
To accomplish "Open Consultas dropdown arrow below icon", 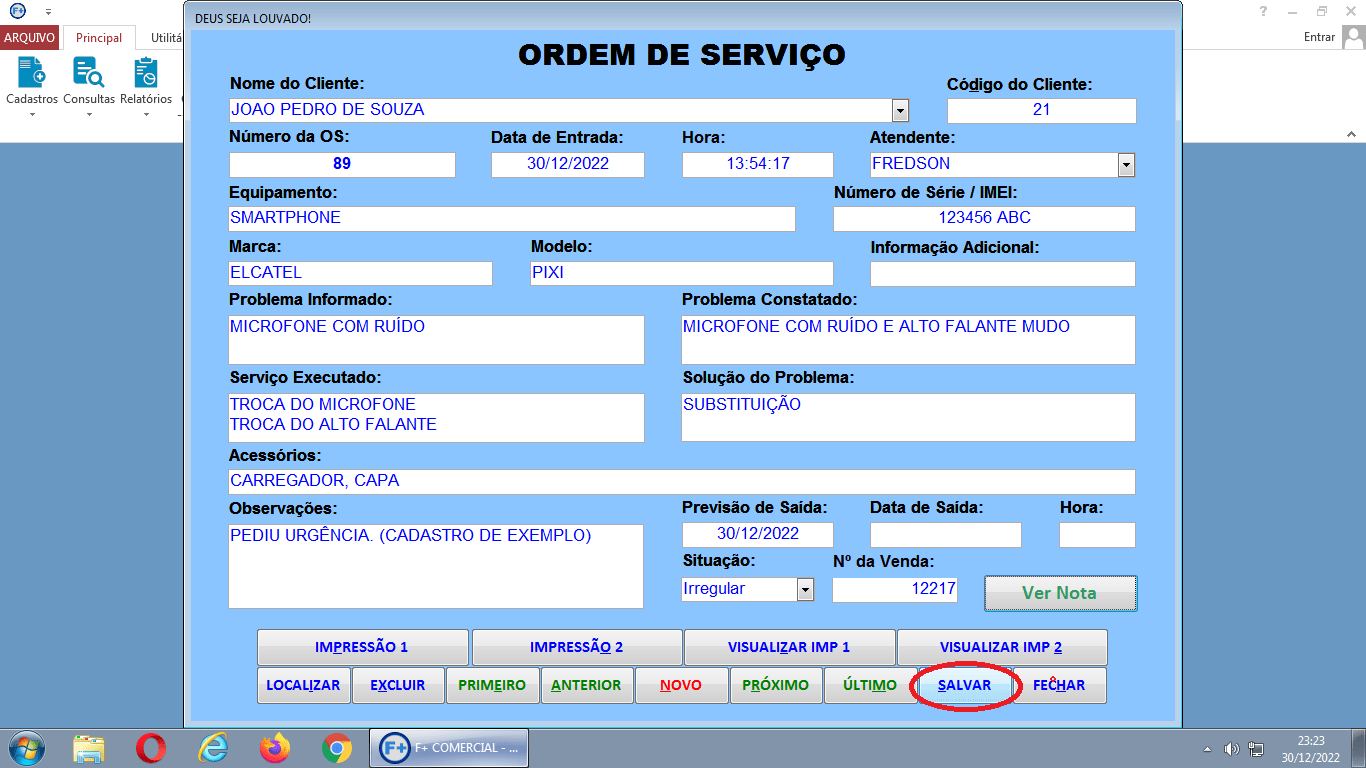I will click(89, 114).
